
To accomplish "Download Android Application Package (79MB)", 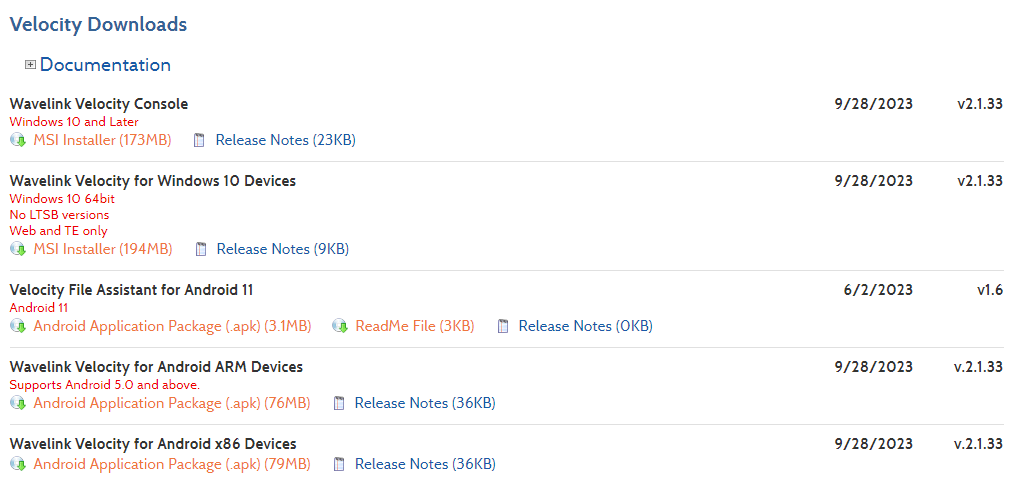I will [x=171, y=464].
